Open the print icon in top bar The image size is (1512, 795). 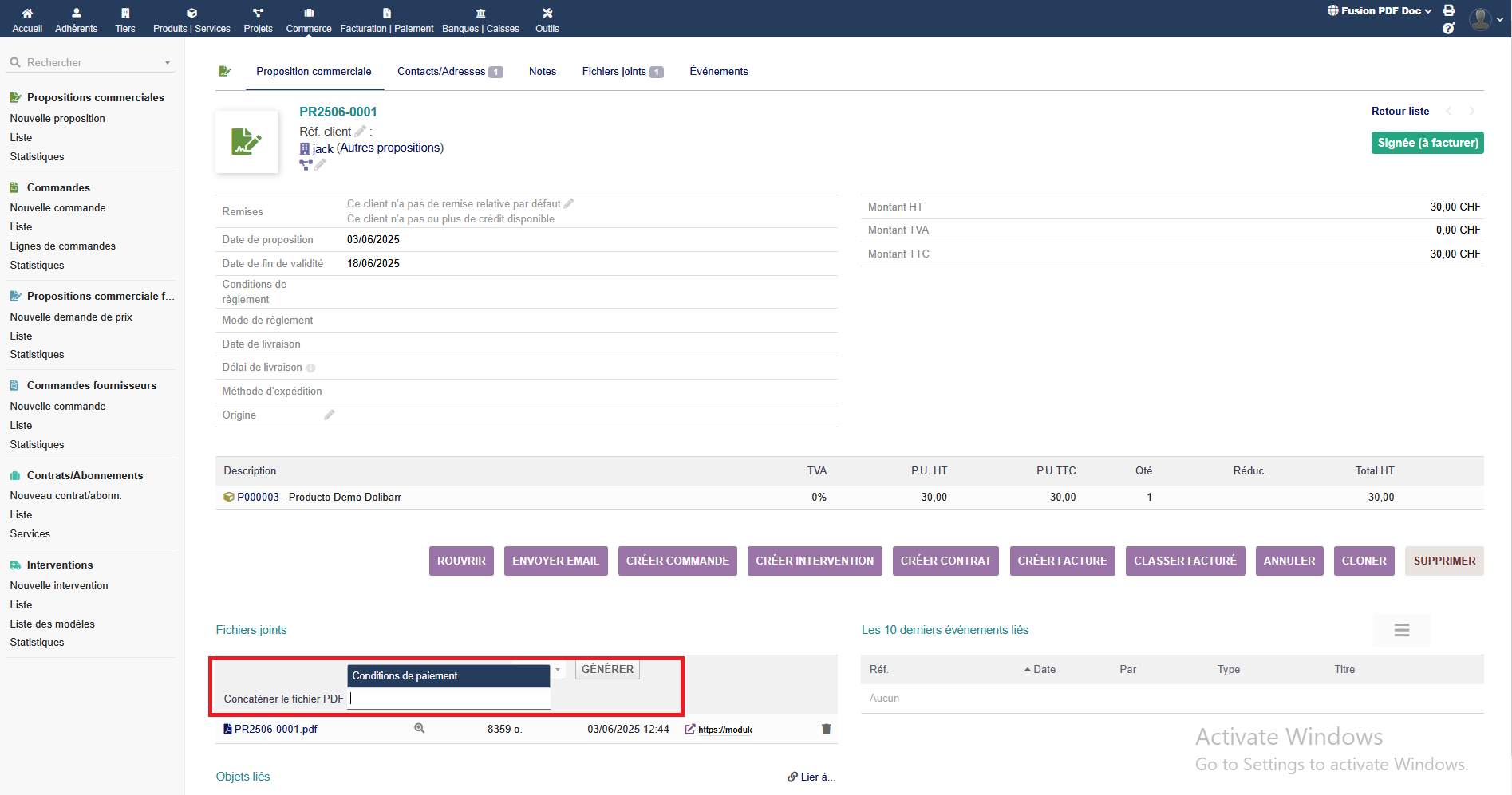click(1449, 11)
